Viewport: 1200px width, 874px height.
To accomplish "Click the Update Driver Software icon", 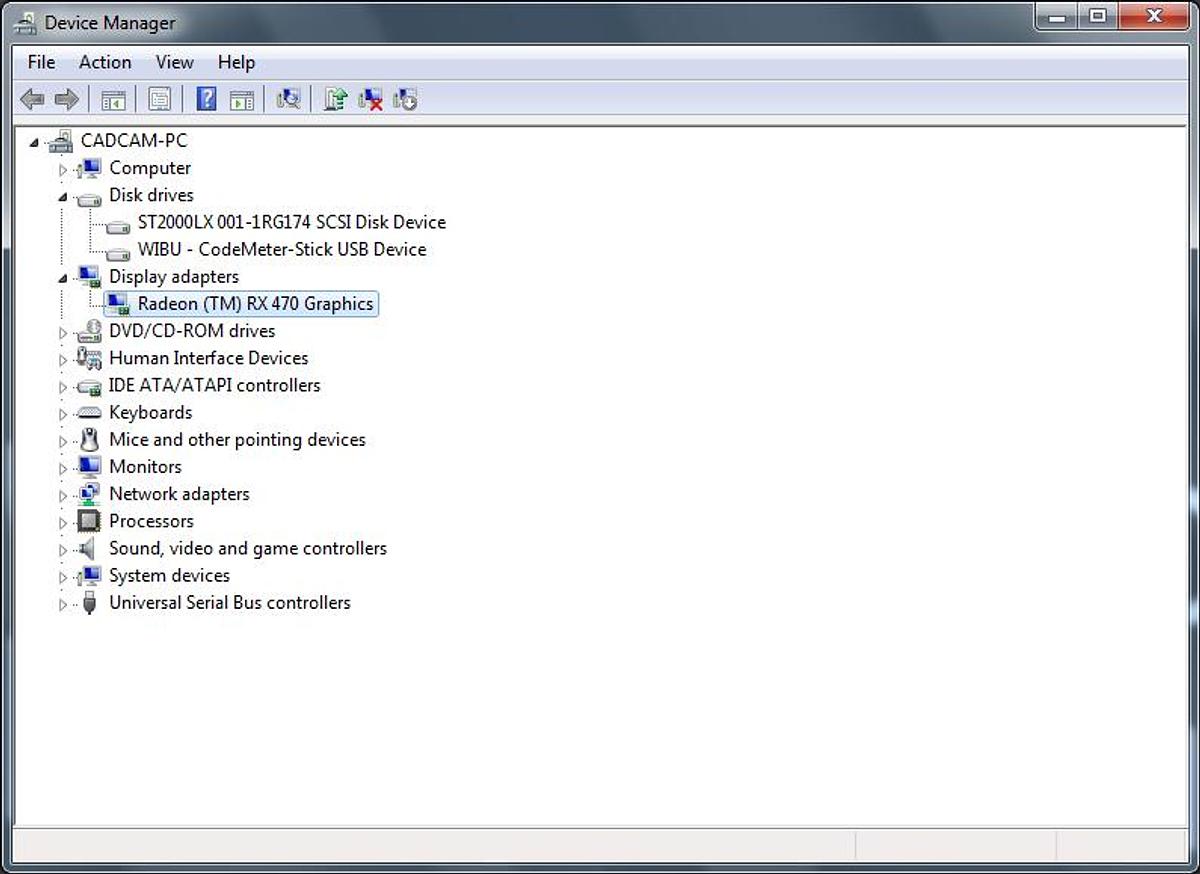I will pyautogui.click(x=335, y=99).
